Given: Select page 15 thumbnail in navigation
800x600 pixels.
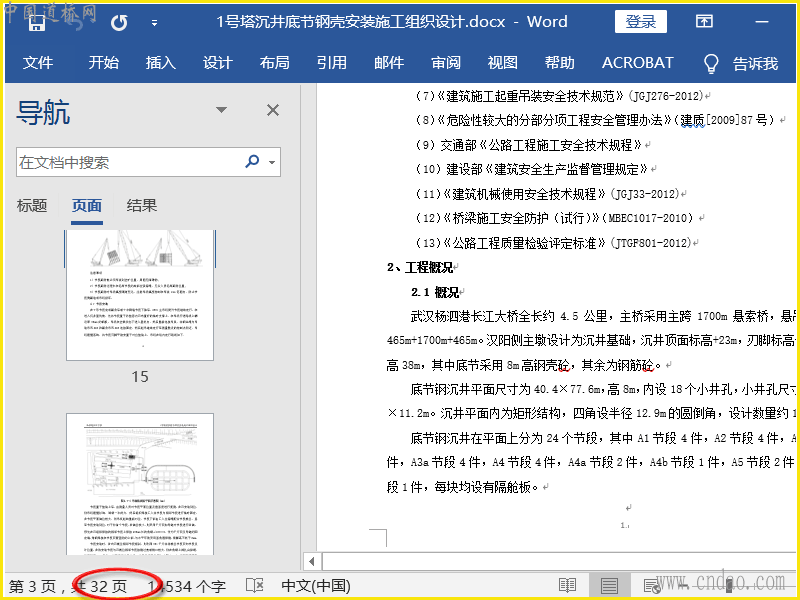Looking at the screenshot, I should pyautogui.click(x=140, y=295).
